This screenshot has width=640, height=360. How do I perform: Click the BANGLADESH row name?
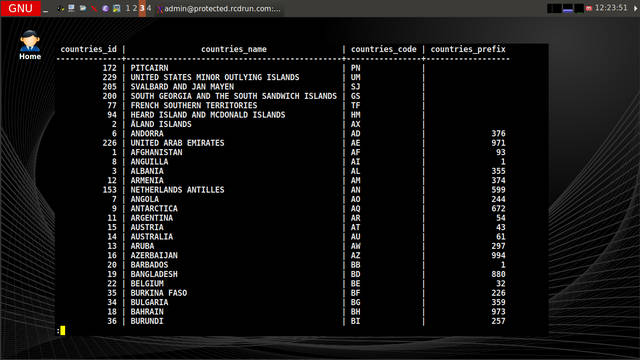click(x=154, y=275)
